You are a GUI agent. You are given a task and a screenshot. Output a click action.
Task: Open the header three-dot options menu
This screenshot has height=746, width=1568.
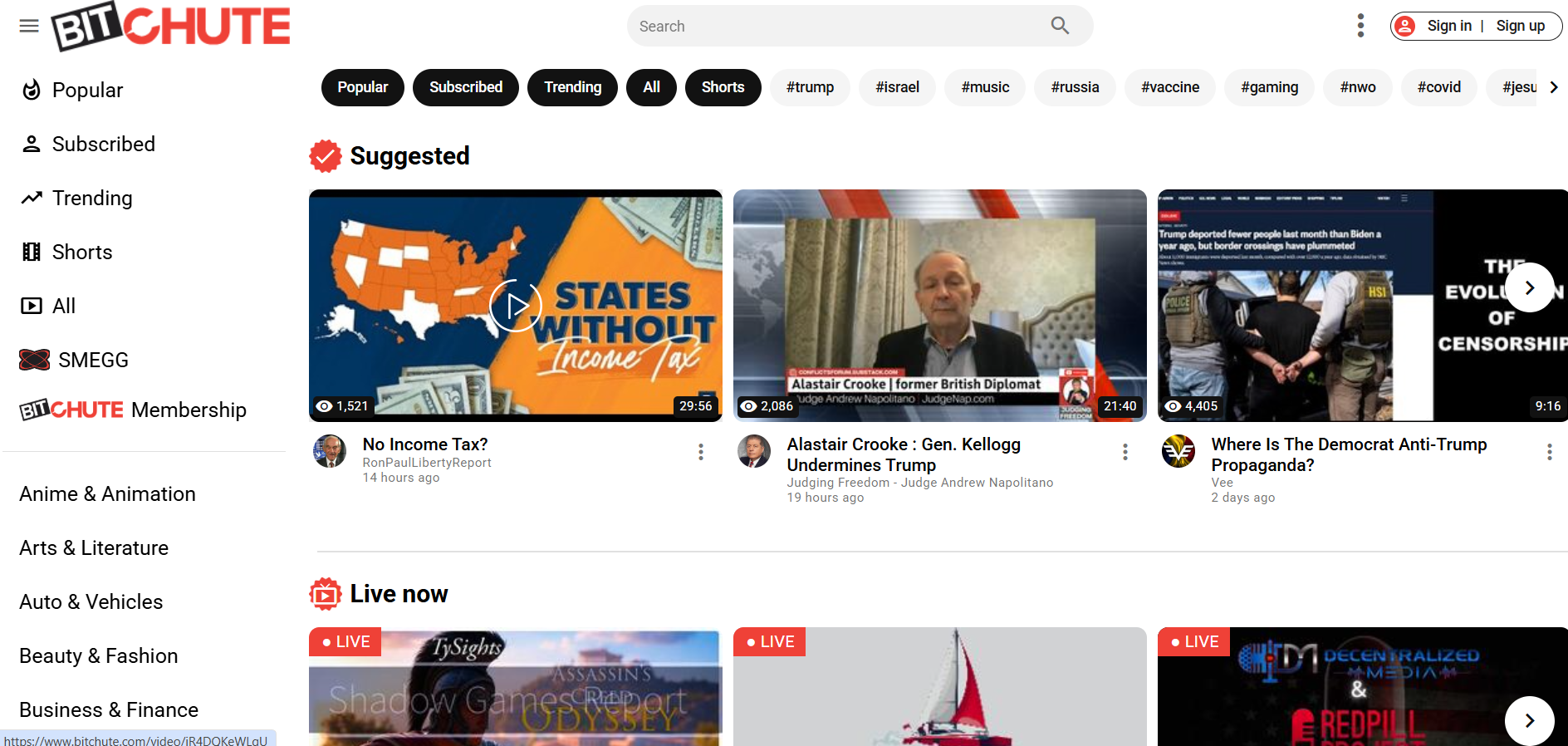(1360, 26)
